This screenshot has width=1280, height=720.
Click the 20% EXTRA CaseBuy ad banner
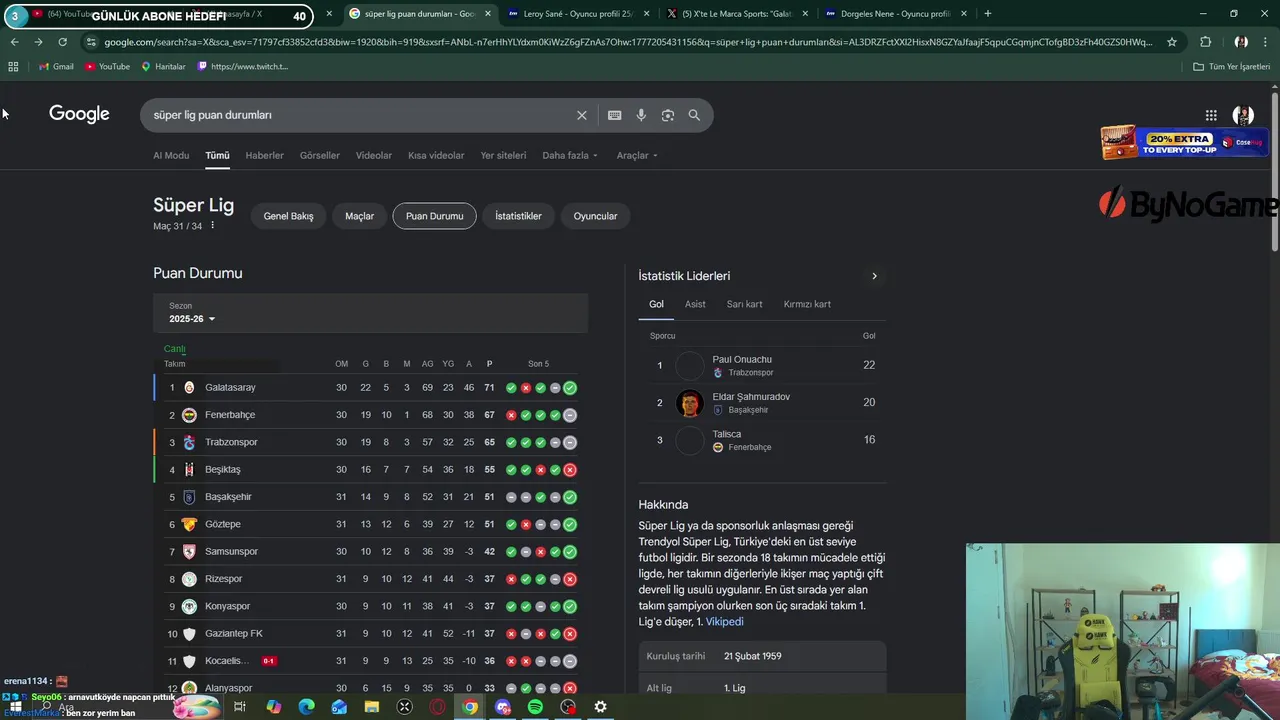1184,142
